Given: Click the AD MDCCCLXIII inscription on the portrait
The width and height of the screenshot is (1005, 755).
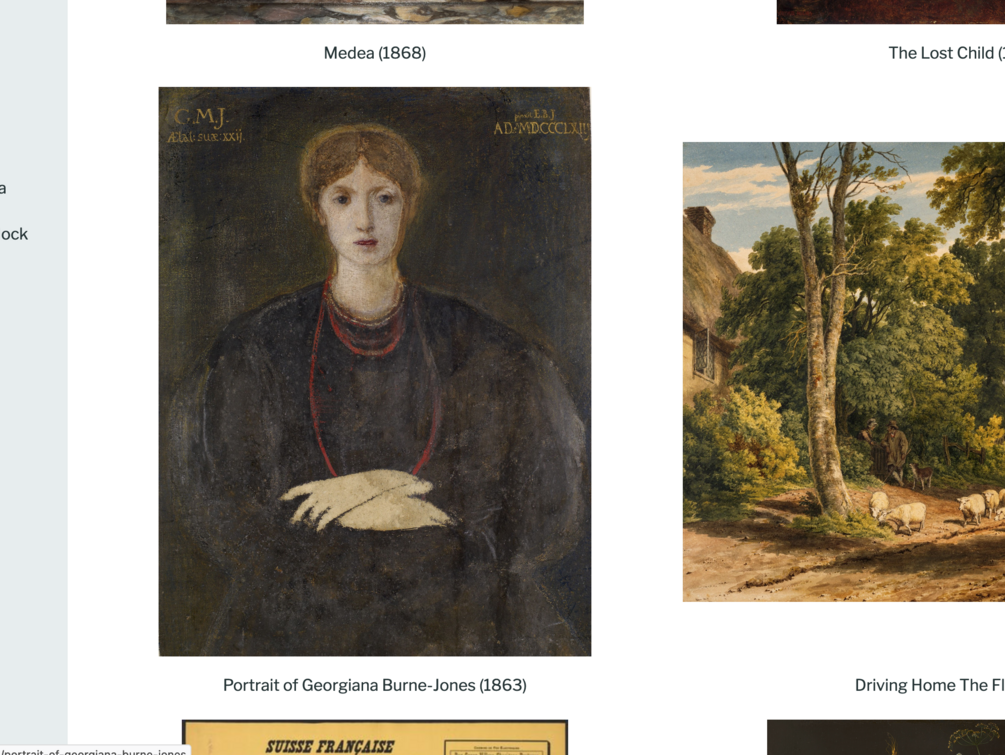Looking at the screenshot, I should pos(540,128).
